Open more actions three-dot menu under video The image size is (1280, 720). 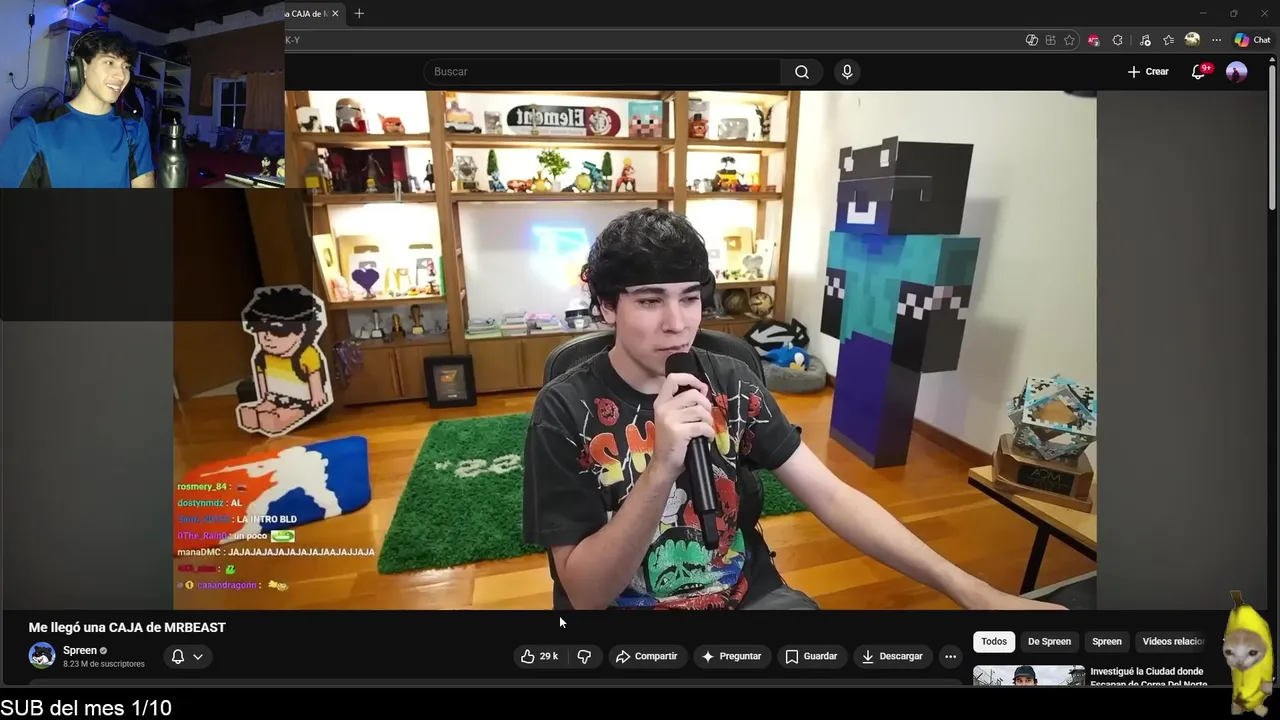950,656
